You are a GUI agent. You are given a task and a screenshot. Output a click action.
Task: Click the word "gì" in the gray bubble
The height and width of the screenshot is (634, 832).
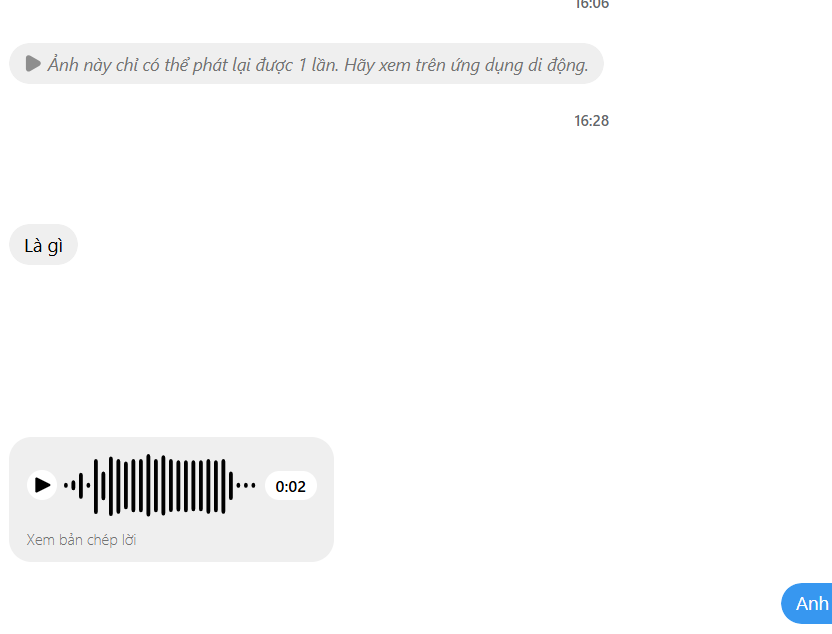pos(55,246)
